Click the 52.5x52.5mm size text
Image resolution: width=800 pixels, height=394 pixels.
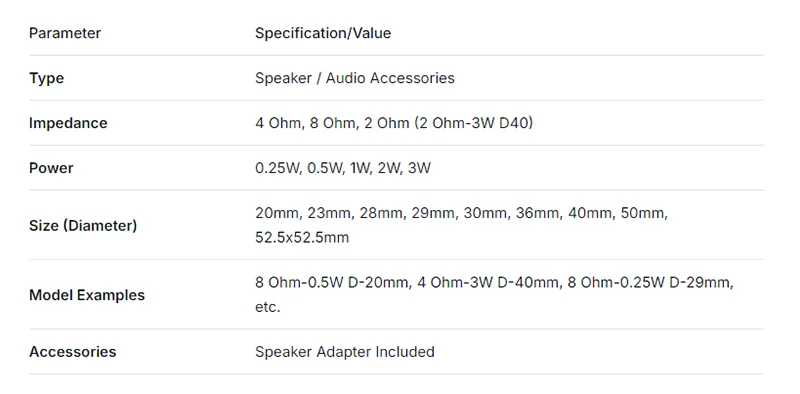click(302, 237)
